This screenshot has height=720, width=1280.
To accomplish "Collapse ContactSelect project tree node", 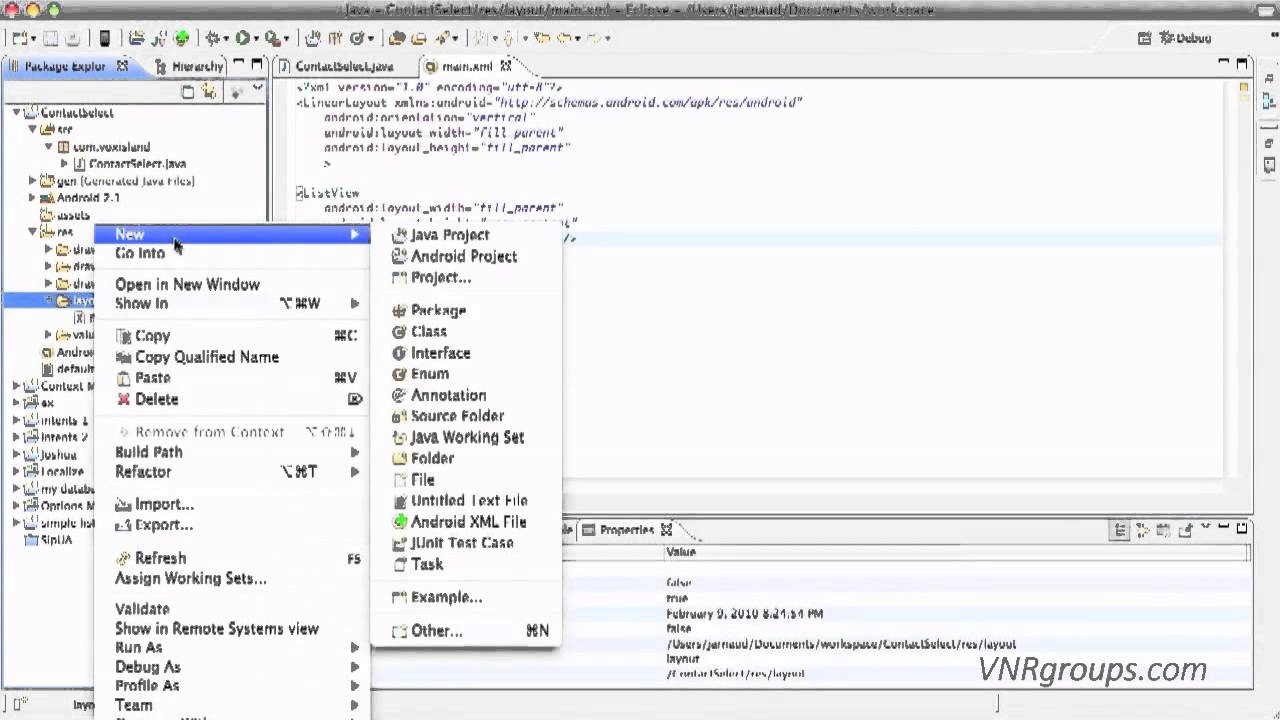I will click(16, 112).
